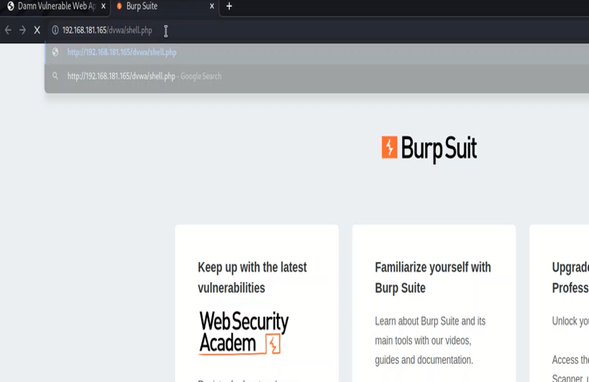Choose the shell.php URL suggestion
589x382 pixels.
point(317,53)
